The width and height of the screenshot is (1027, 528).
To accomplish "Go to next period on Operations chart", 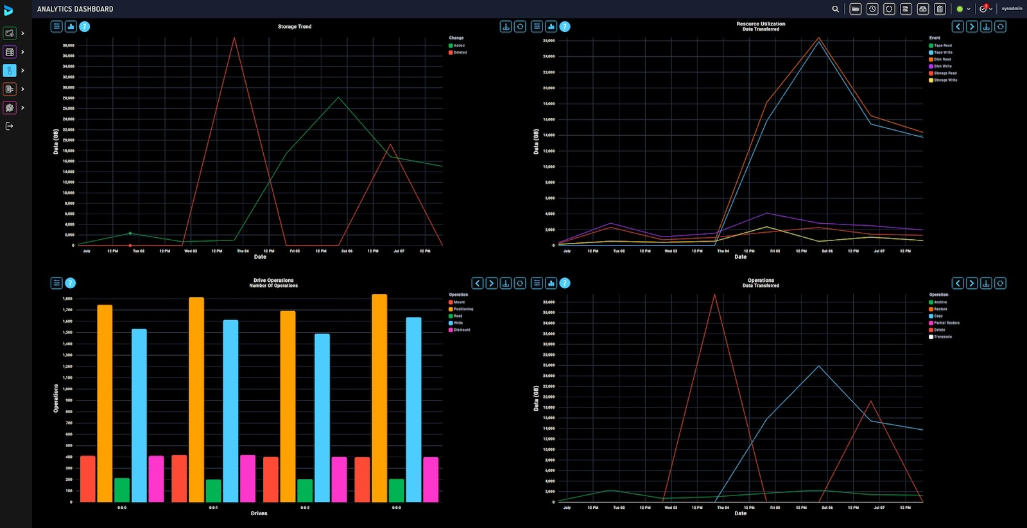I will tap(971, 283).
